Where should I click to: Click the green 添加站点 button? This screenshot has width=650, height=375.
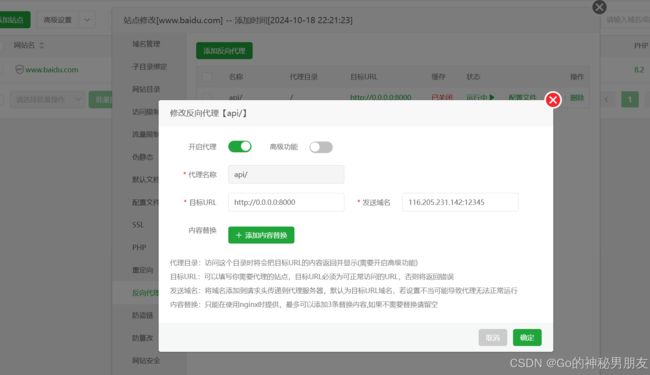(x=14, y=19)
